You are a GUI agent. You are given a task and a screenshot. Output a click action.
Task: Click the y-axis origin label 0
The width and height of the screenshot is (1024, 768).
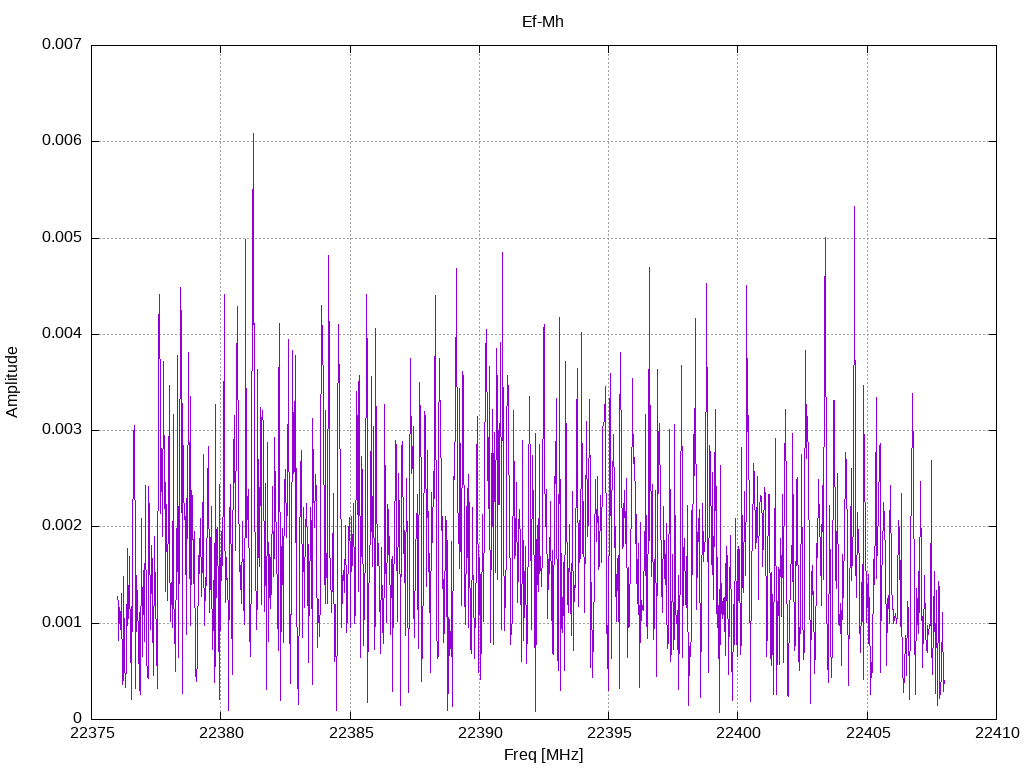(x=77, y=719)
